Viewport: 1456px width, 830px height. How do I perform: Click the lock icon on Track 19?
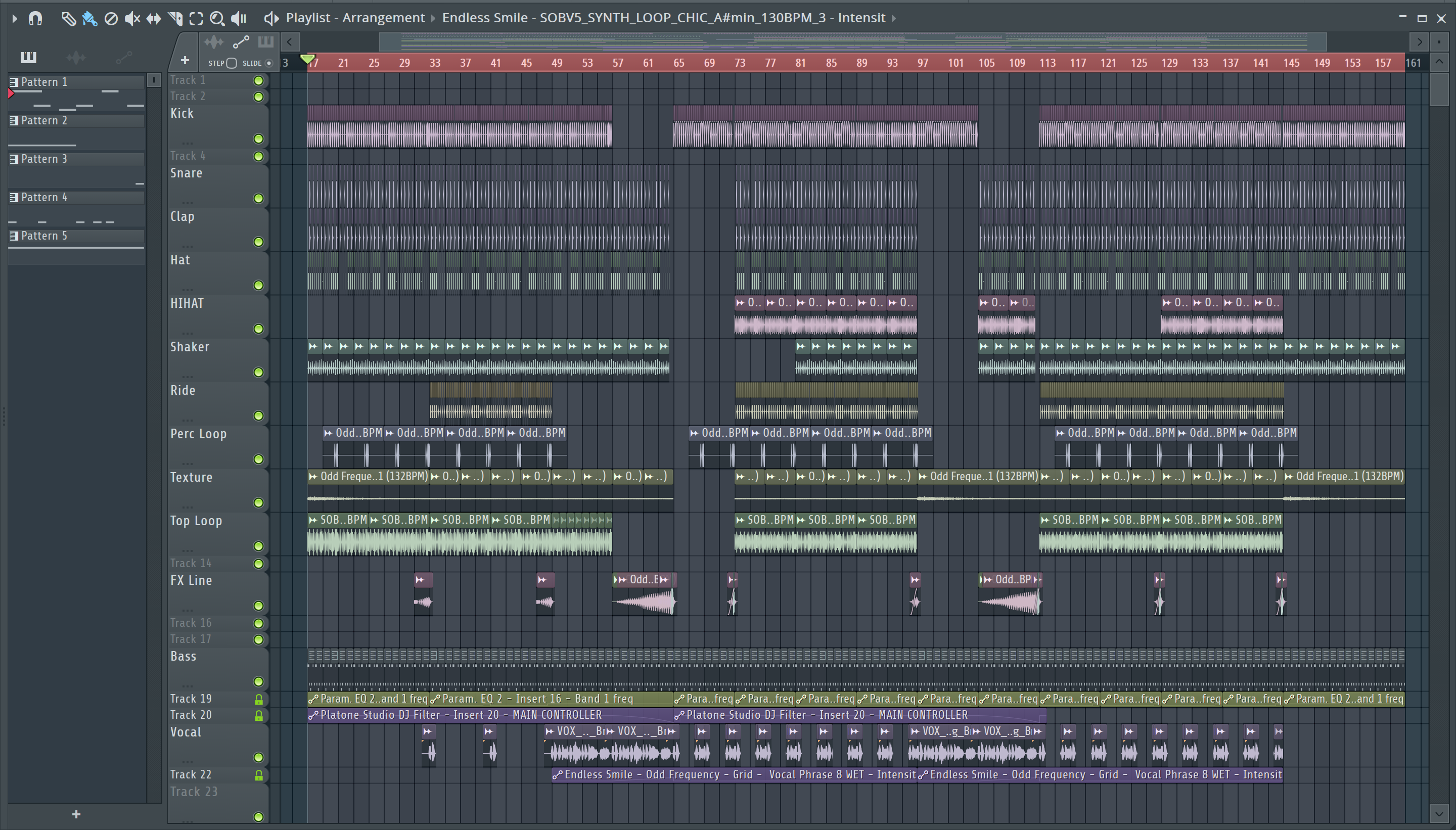[258, 700]
